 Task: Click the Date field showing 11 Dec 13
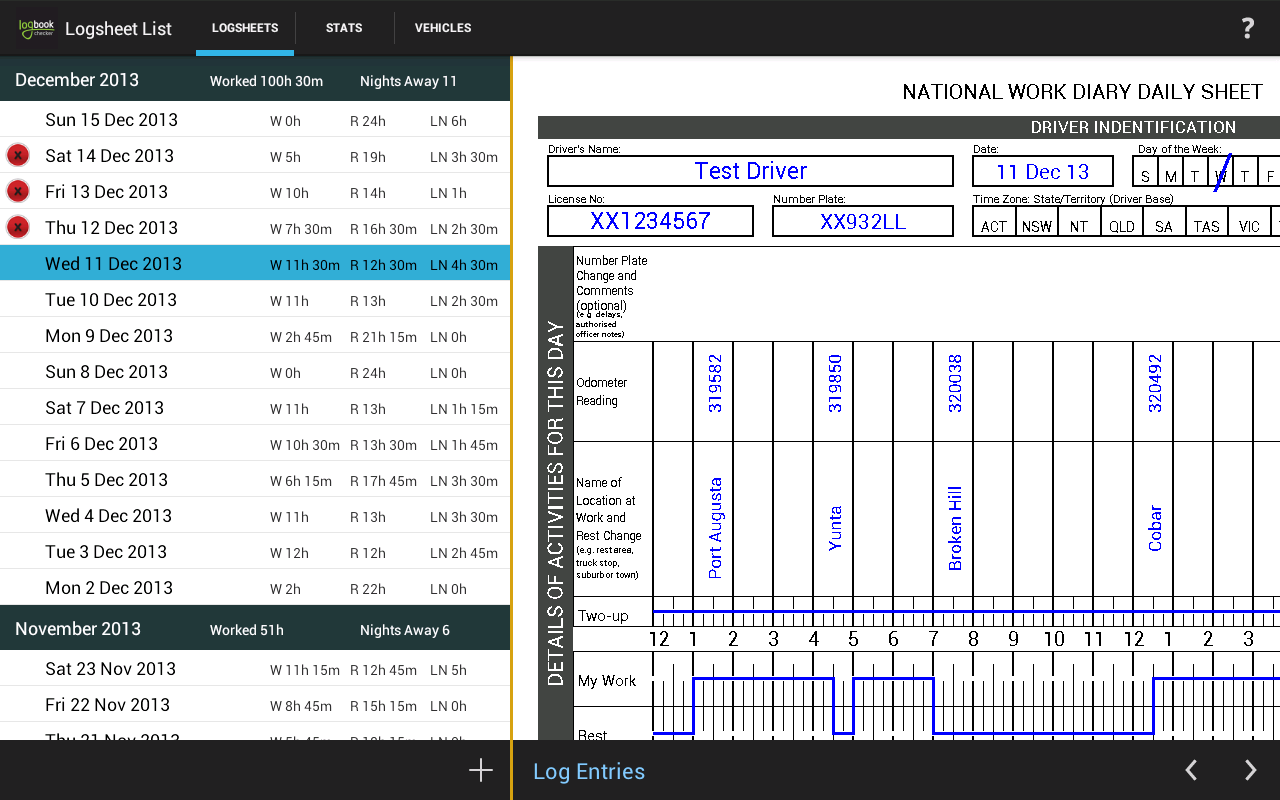click(1043, 171)
